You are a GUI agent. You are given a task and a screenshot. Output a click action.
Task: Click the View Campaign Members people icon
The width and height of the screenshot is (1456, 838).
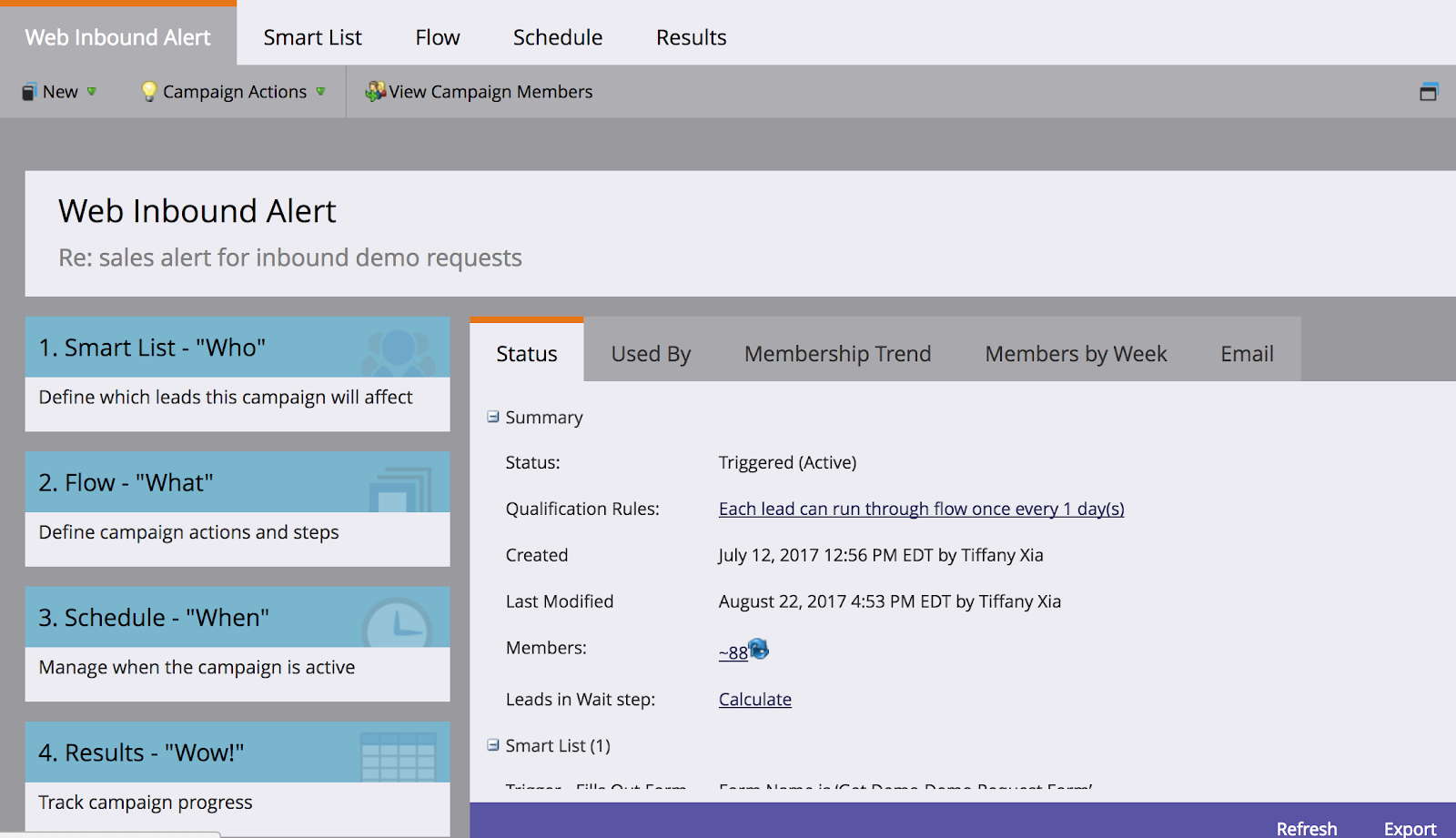(375, 92)
